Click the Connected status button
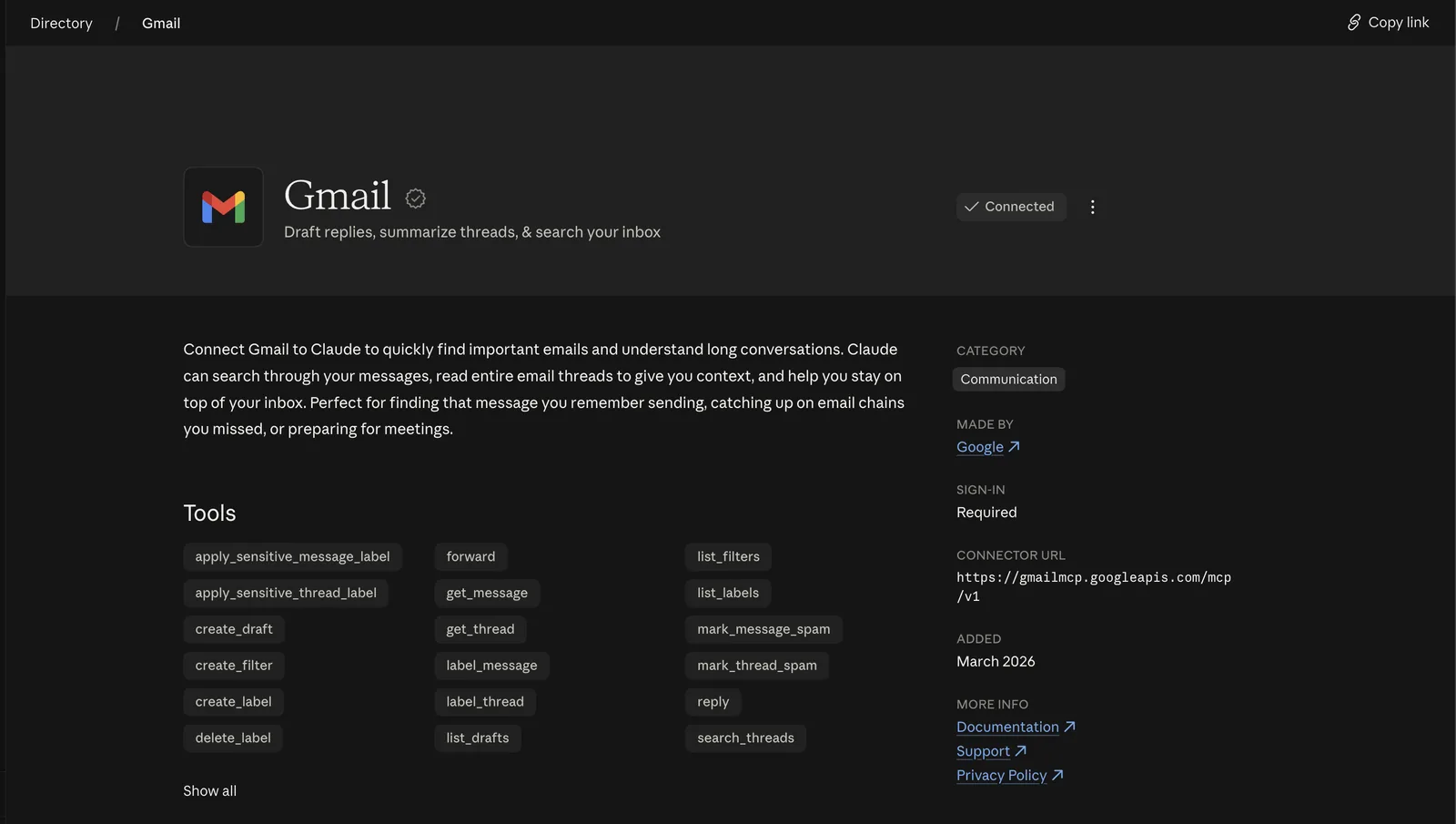The width and height of the screenshot is (1456, 824). pos(1011,207)
